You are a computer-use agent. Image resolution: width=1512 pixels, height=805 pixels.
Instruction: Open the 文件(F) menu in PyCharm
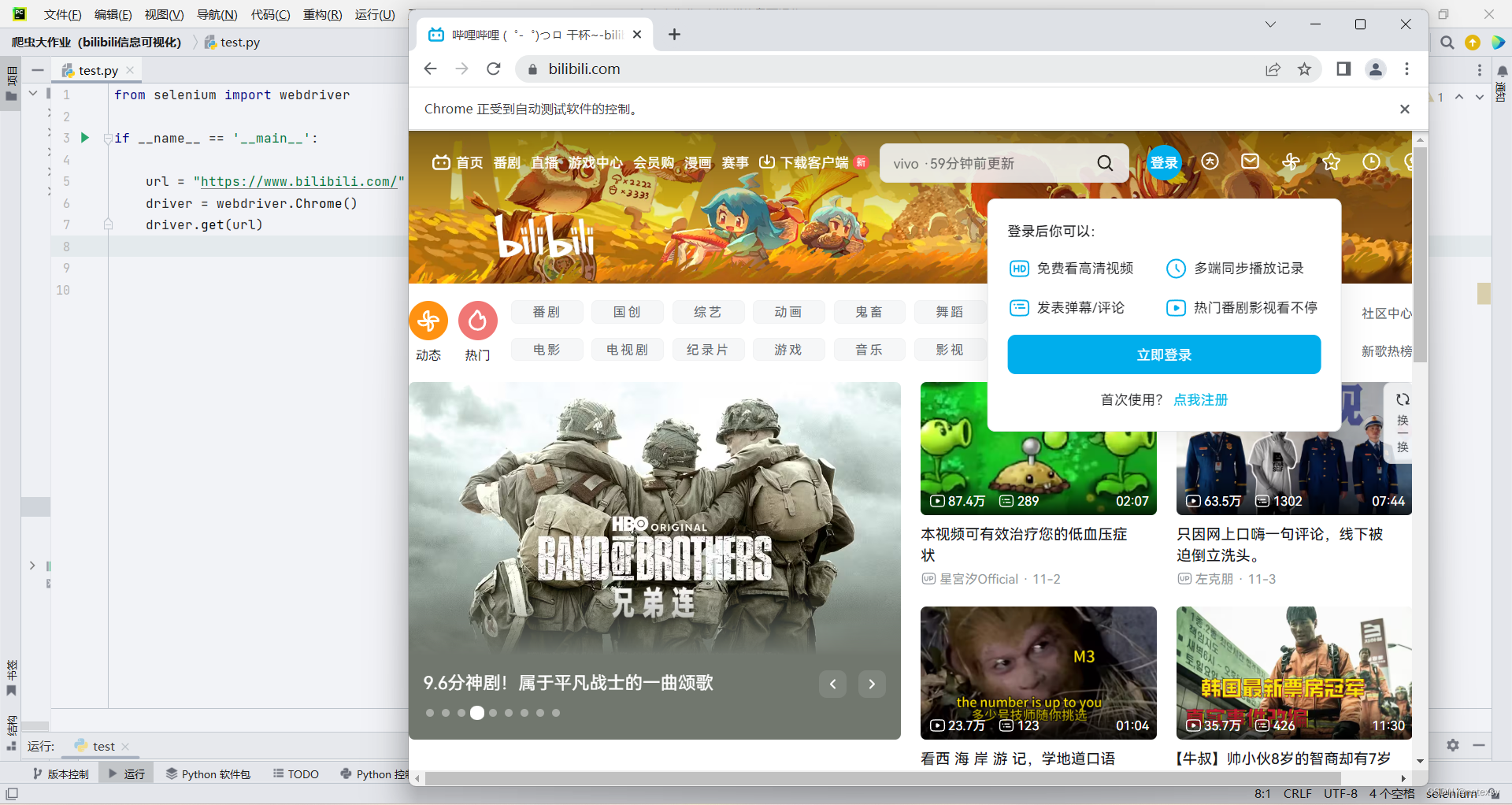coord(63,15)
